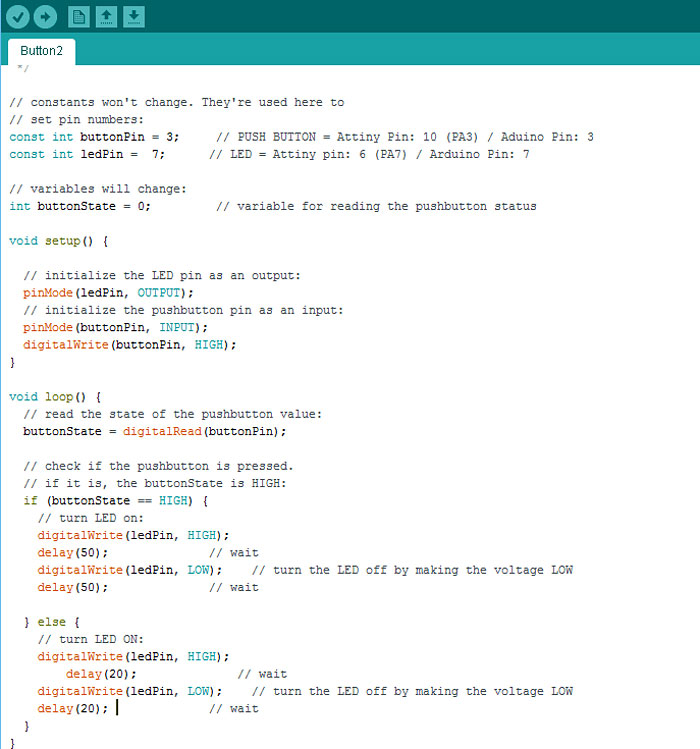Image resolution: width=700 pixels, height=749 pixels.
Task: Click the 'if (buttonState == HIGH) {' line
Action: coord(116,501)
